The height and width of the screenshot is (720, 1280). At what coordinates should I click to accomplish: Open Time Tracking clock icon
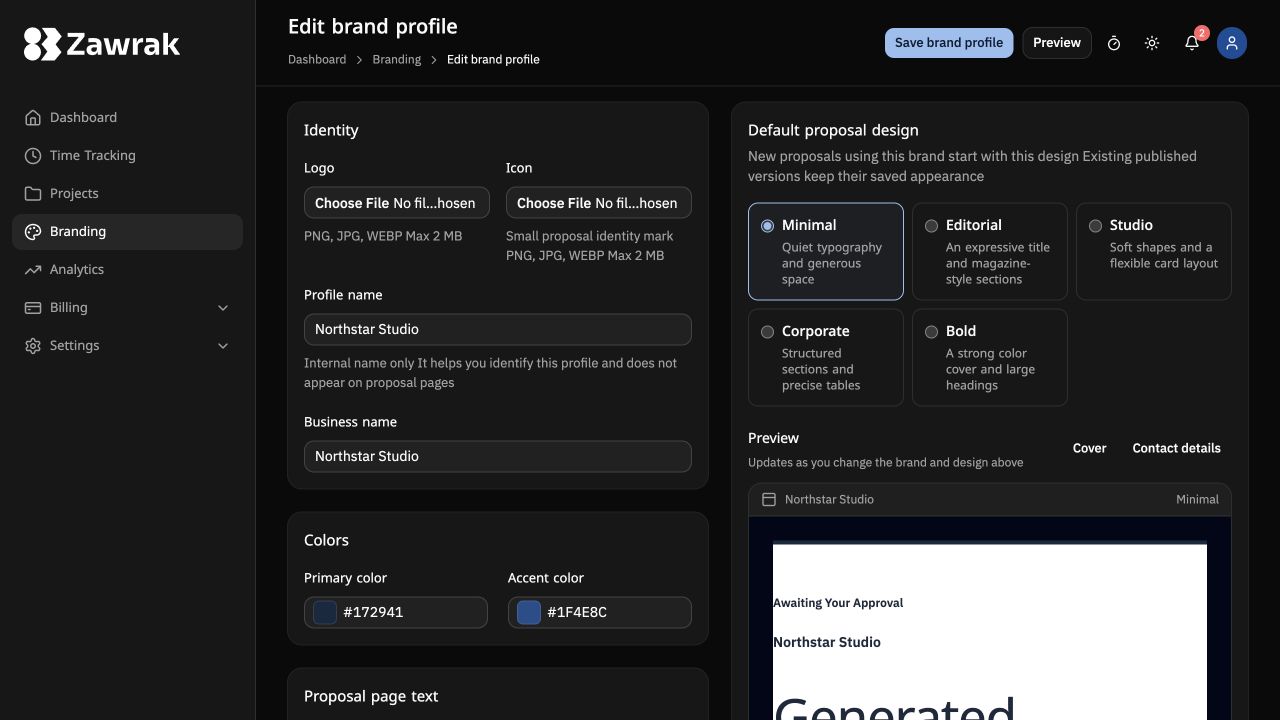click(x=33, y=155)
